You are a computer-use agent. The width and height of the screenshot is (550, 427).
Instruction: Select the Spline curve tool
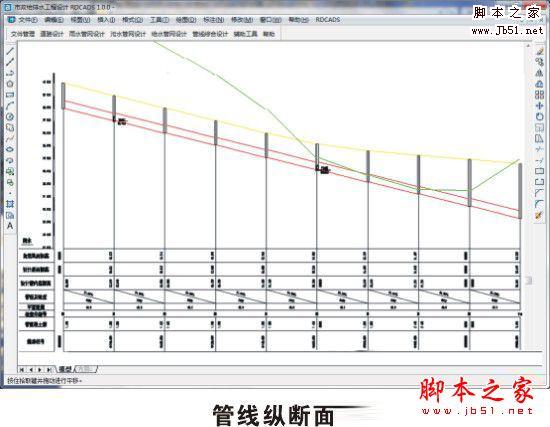pyautogui.click(x=10, y=139)
